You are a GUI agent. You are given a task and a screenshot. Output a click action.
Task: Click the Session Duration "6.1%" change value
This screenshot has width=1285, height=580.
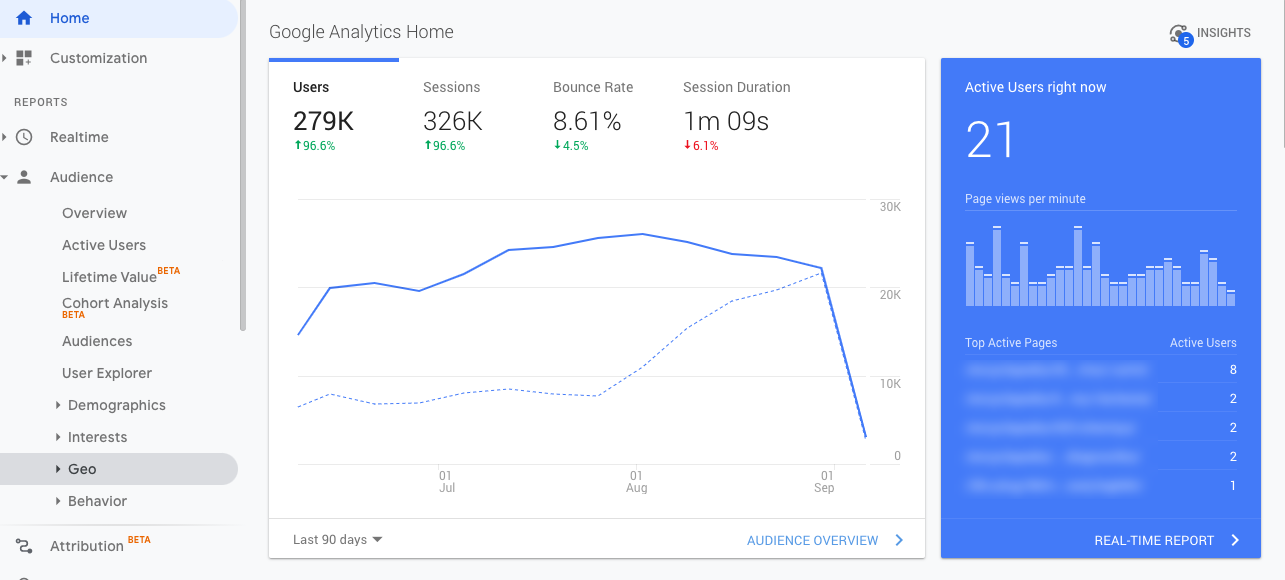[x=705, y=146]
